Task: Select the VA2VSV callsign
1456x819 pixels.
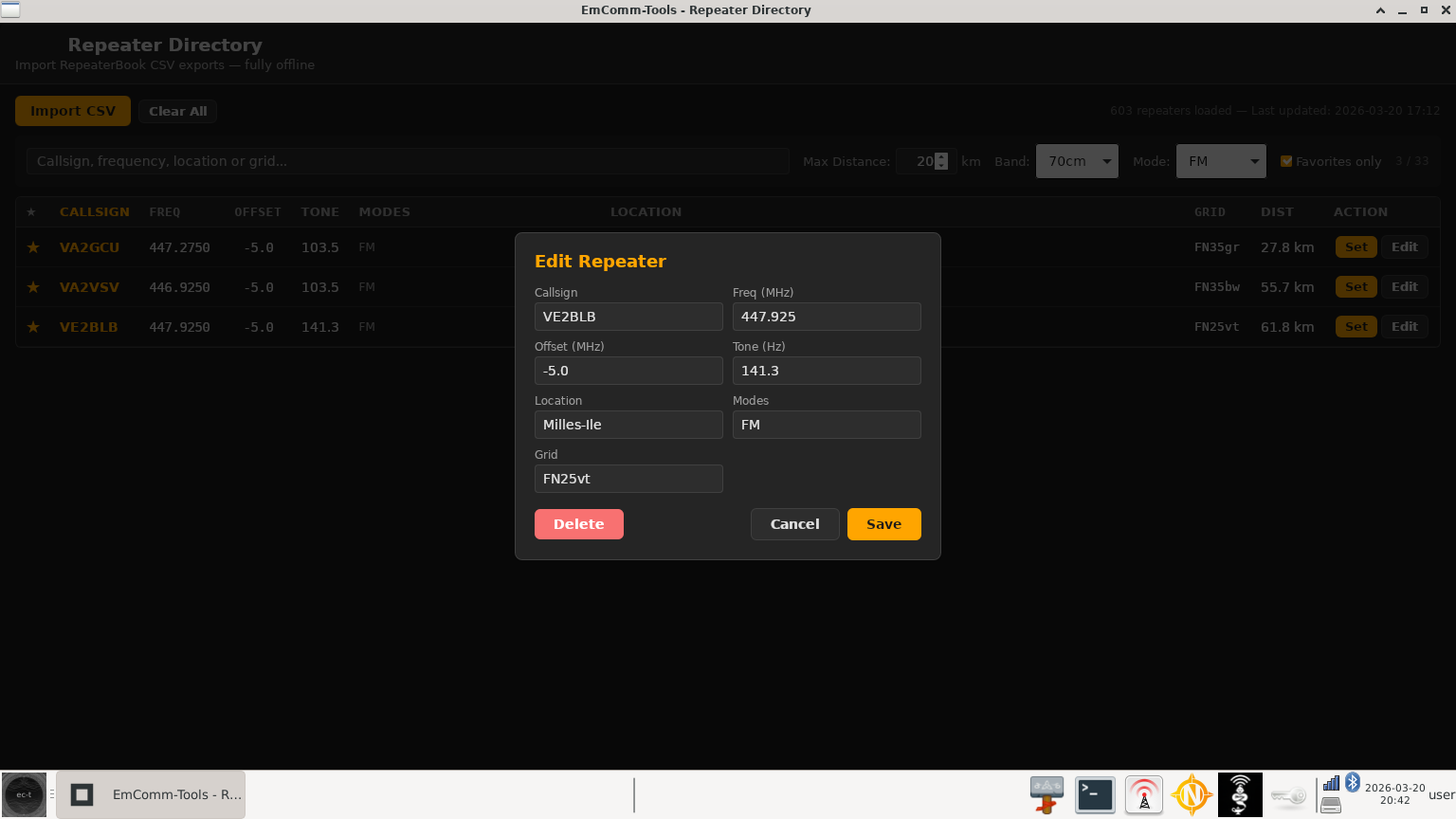Action: click(89, 287)
